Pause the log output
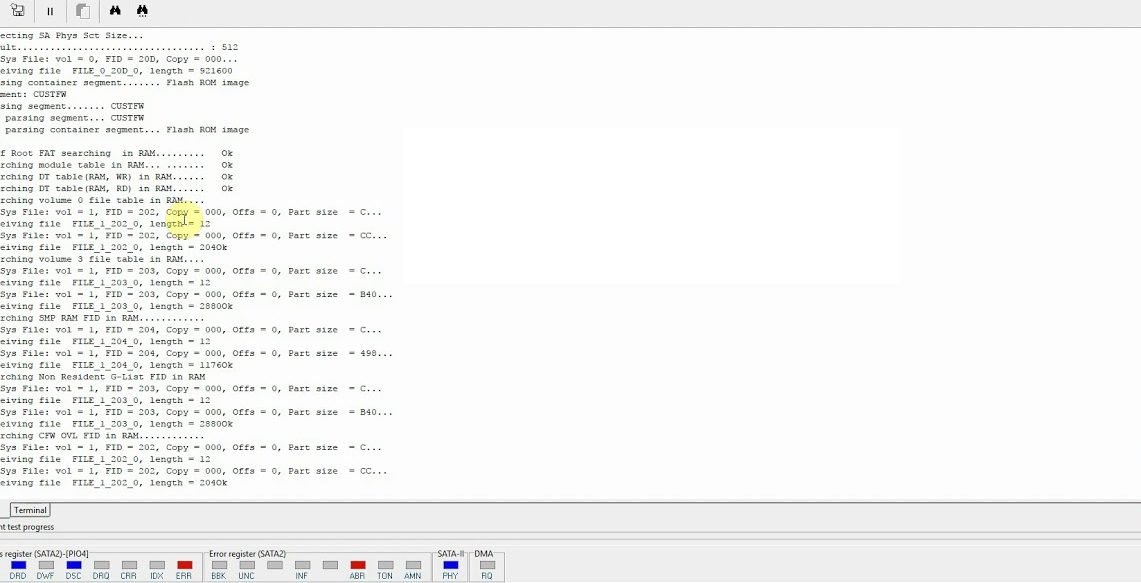 [x=50, y=12]
